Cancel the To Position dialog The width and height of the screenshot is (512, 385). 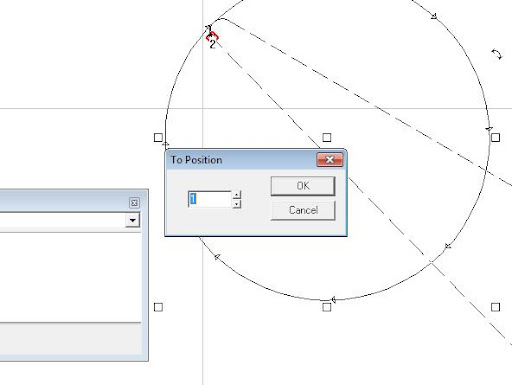[303, 210]
